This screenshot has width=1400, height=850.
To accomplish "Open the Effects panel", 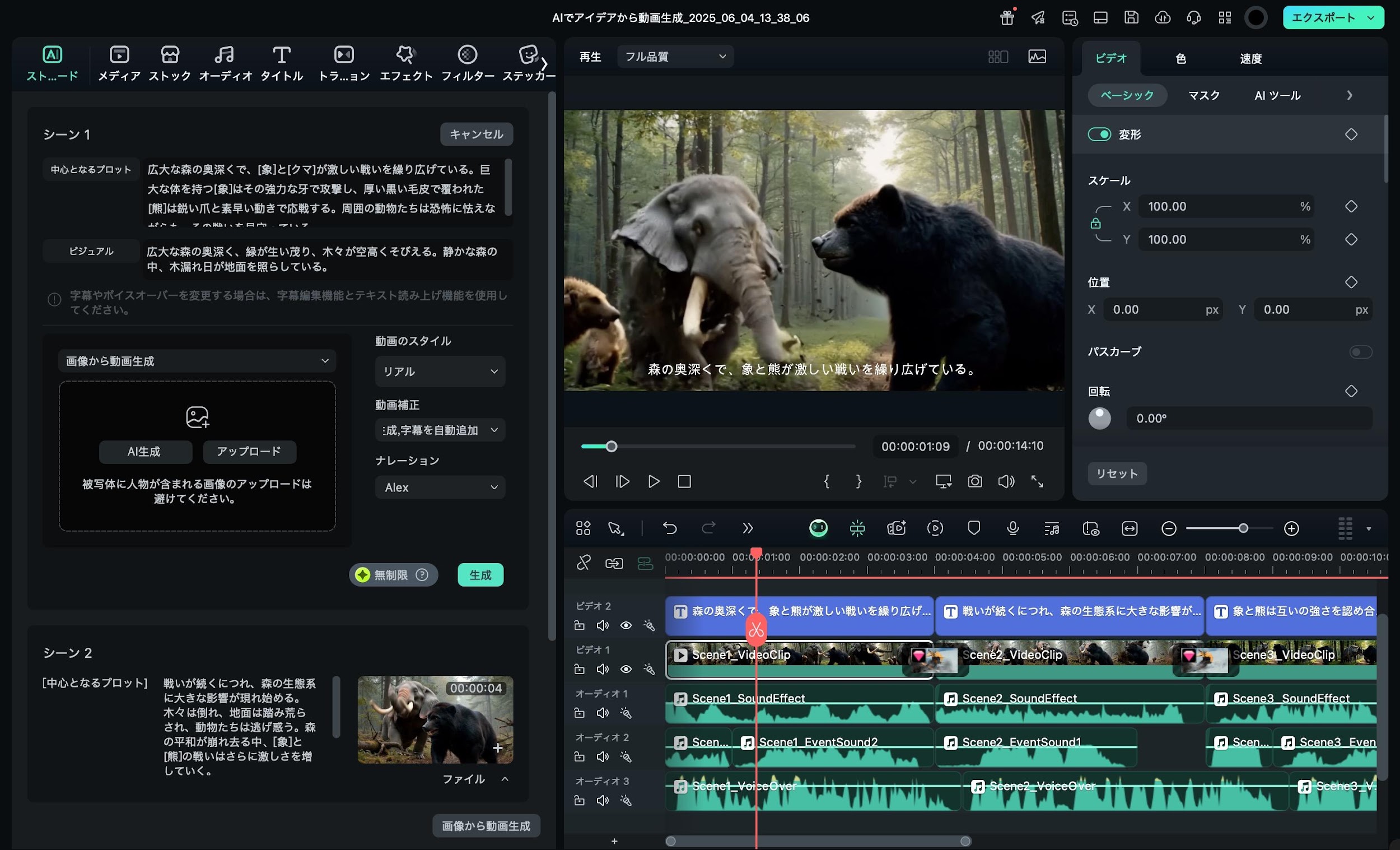I will [x=405, y=63].
